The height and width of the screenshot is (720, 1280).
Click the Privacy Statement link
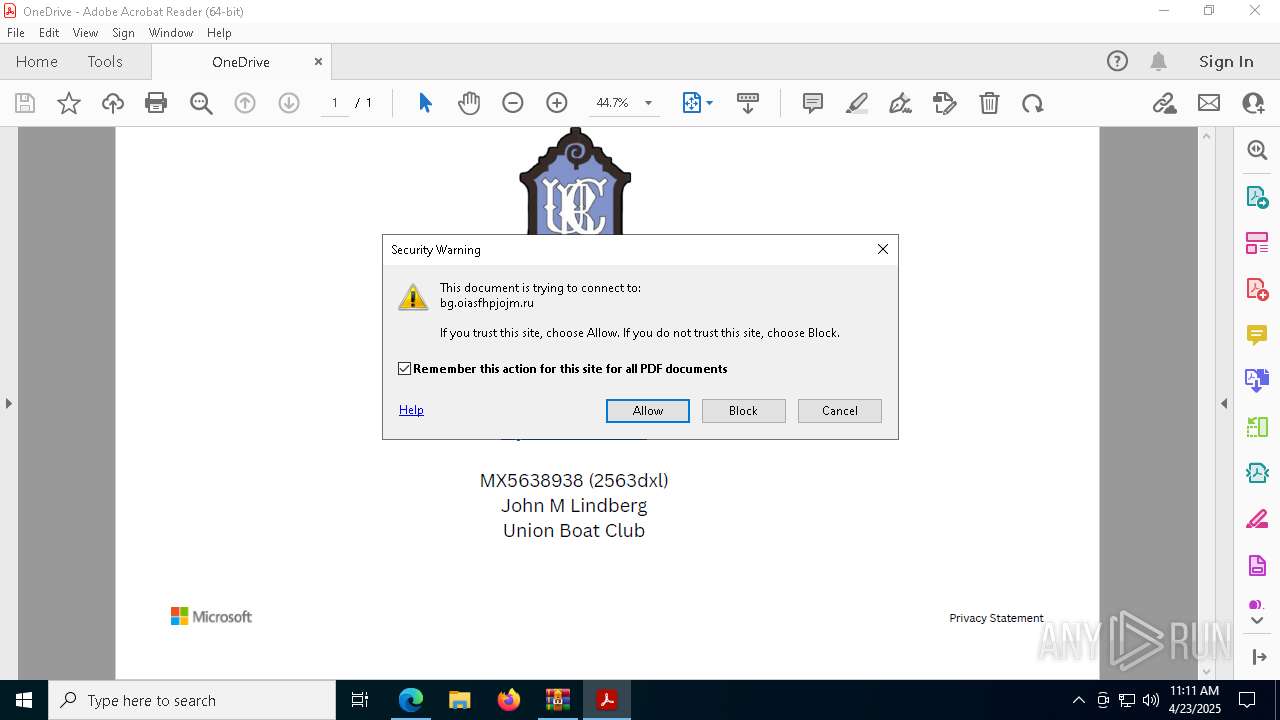tap(996, 618)
